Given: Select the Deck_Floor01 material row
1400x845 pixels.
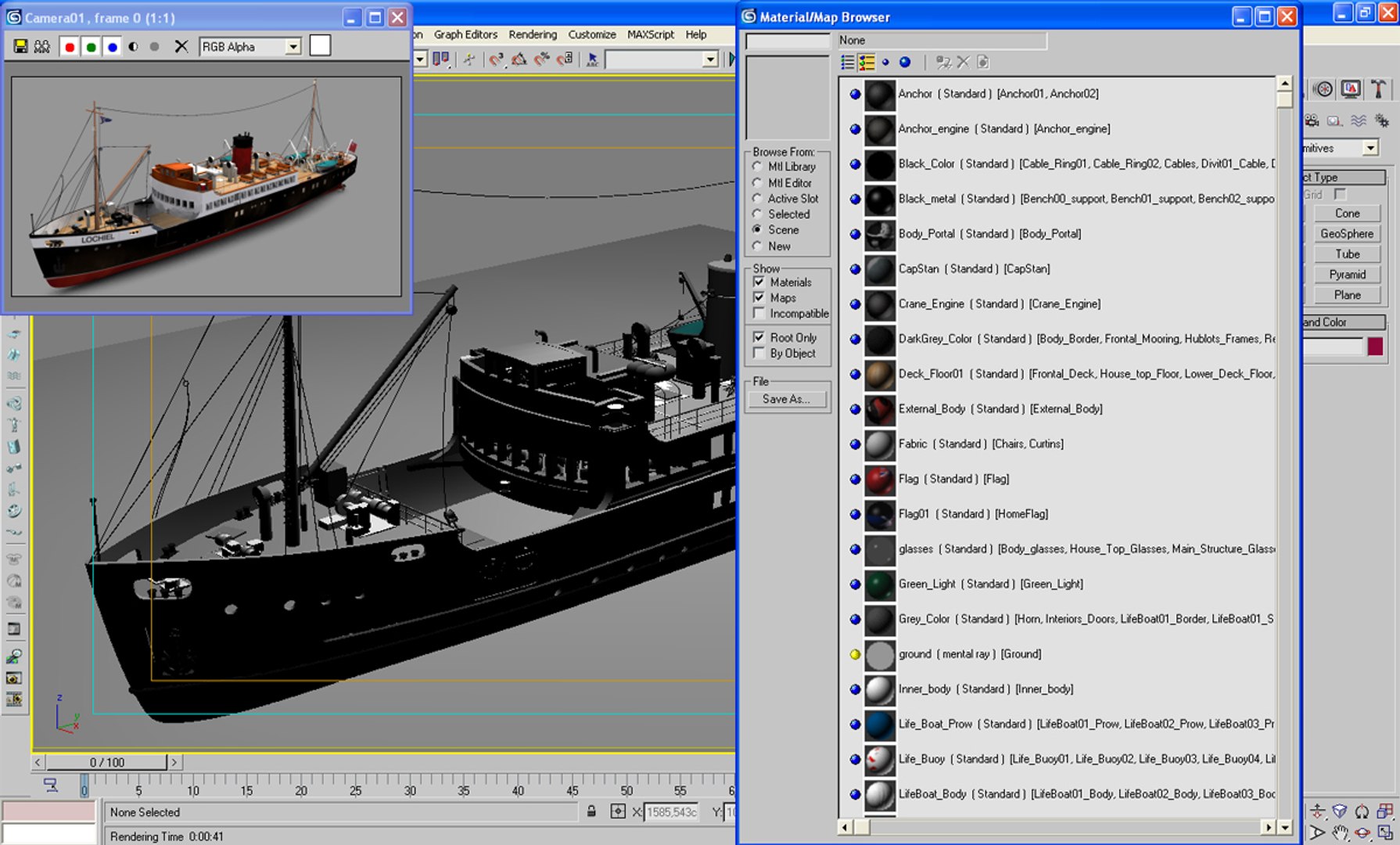Looking at the screenshot, I should [x=1062, y=374].
